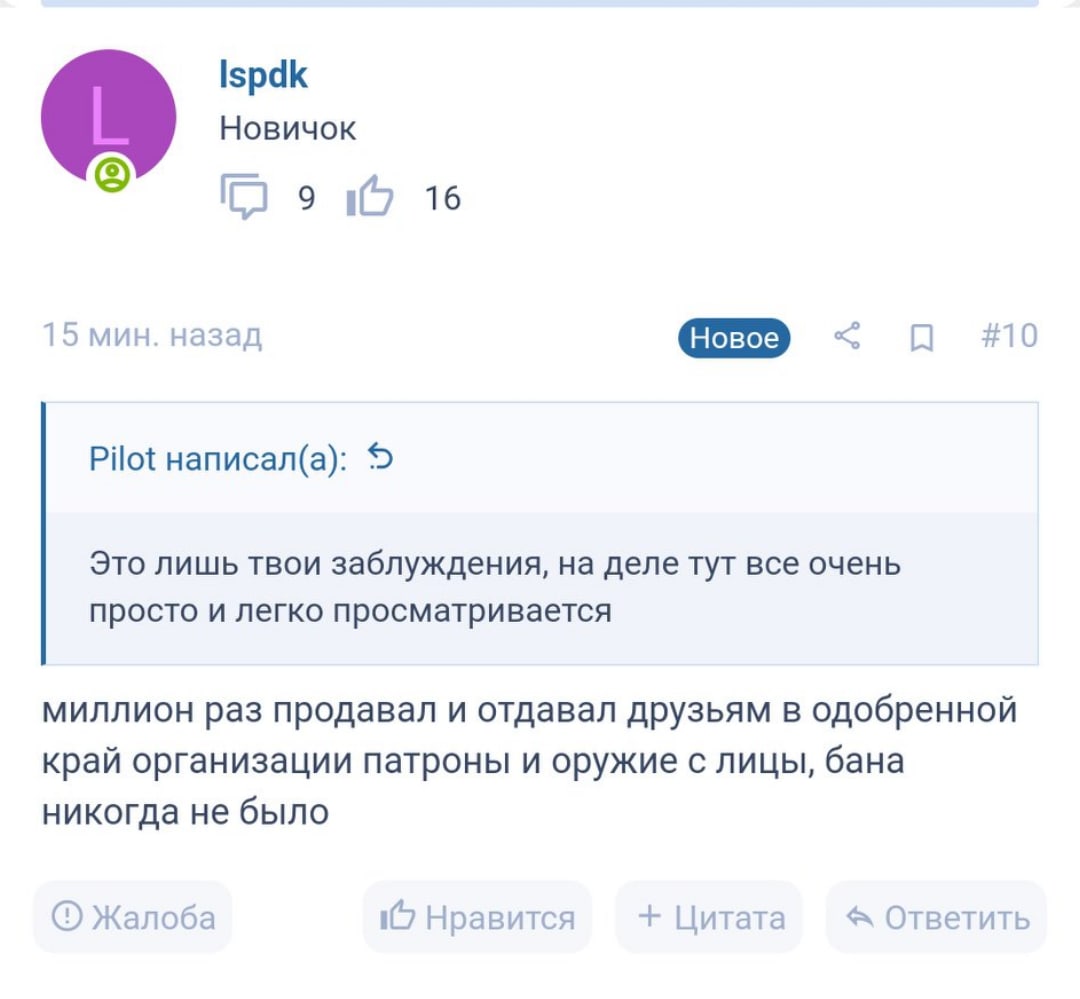
Task: Click "Pilot написал(а):" quote header
Action: point(219,459)
